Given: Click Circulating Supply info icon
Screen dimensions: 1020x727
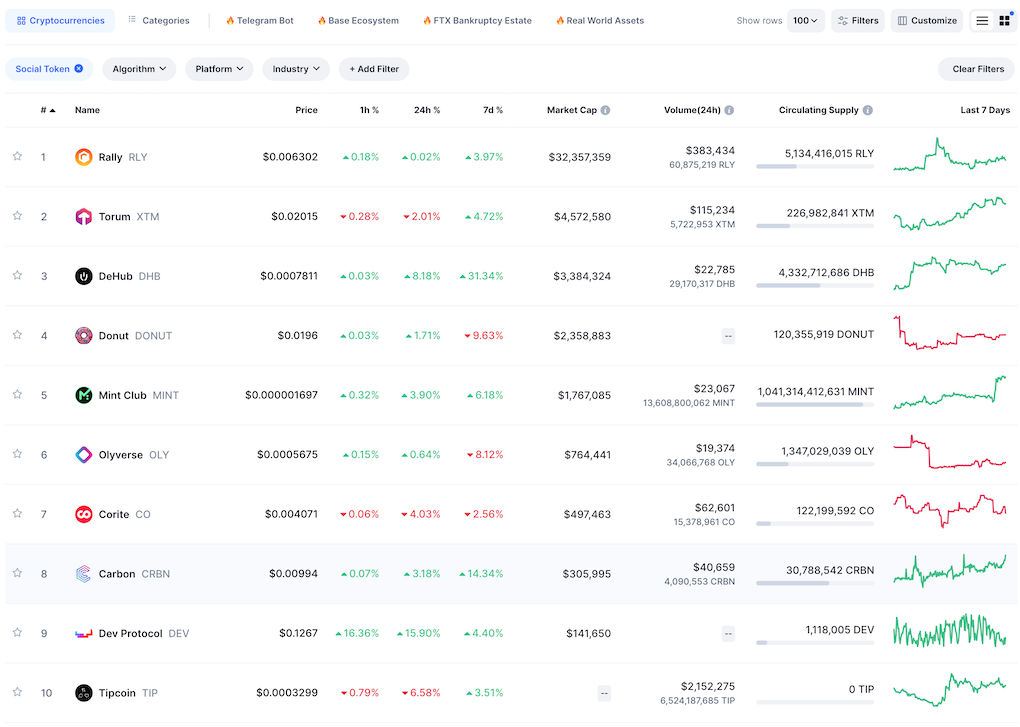Looking at the screenshot, I should point(868,110).
